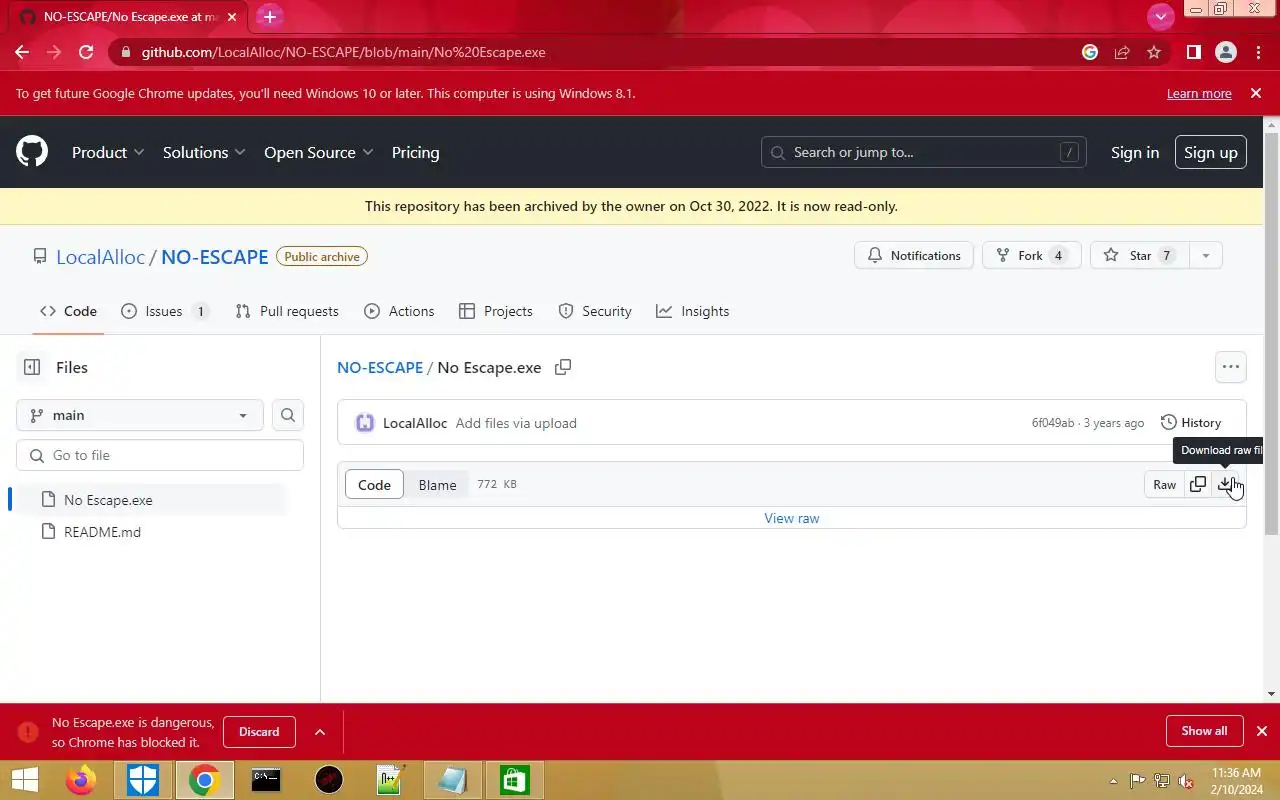Select the Code view toggle

pos(374,484)
